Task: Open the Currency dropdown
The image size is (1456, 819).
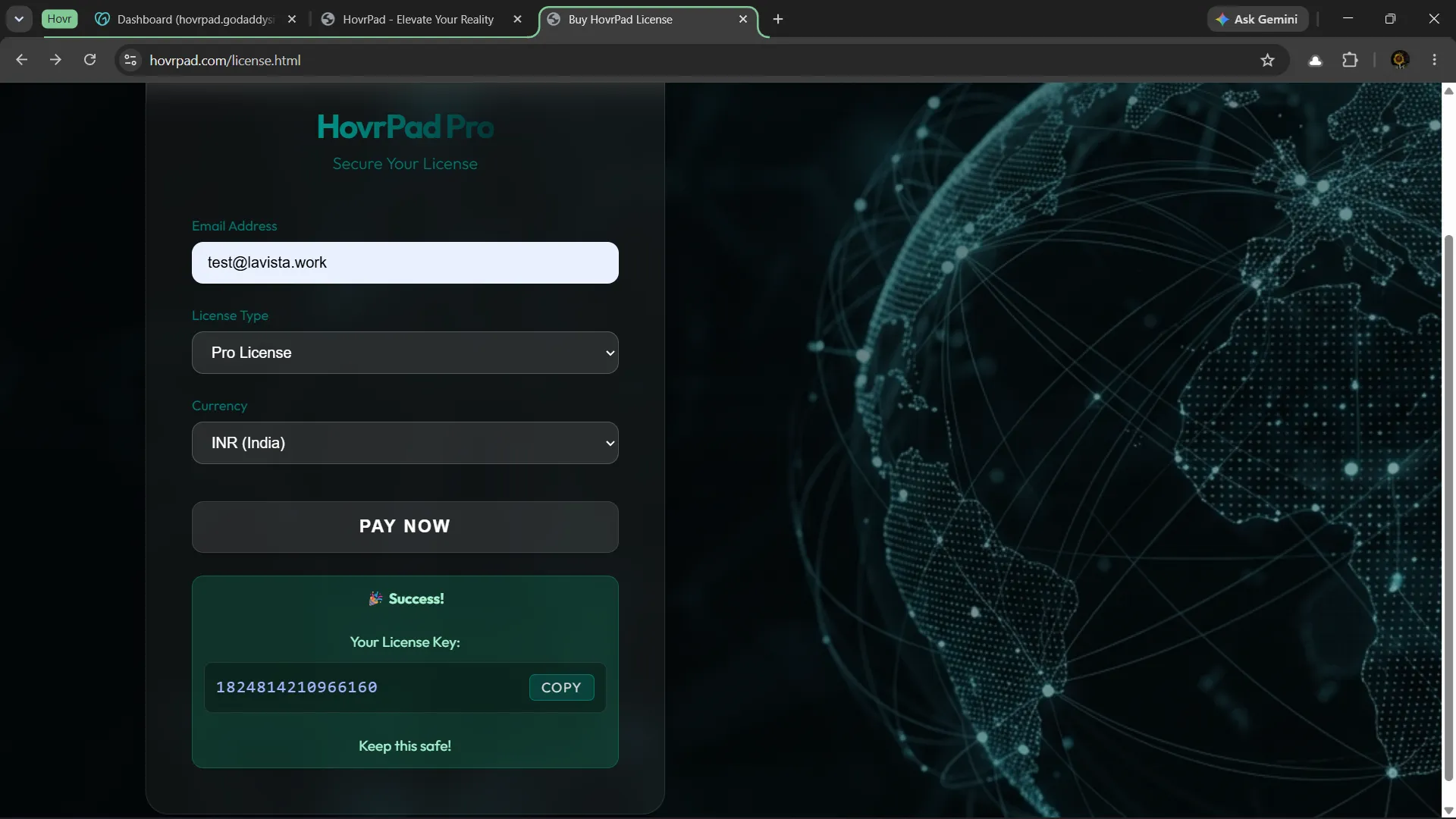Action: pos(405,443)
